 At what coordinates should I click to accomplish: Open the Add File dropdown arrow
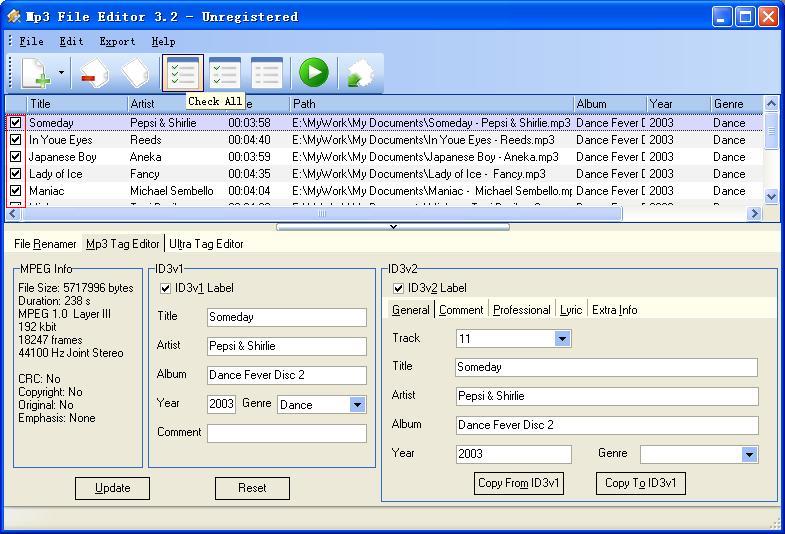tap(61, 74)
